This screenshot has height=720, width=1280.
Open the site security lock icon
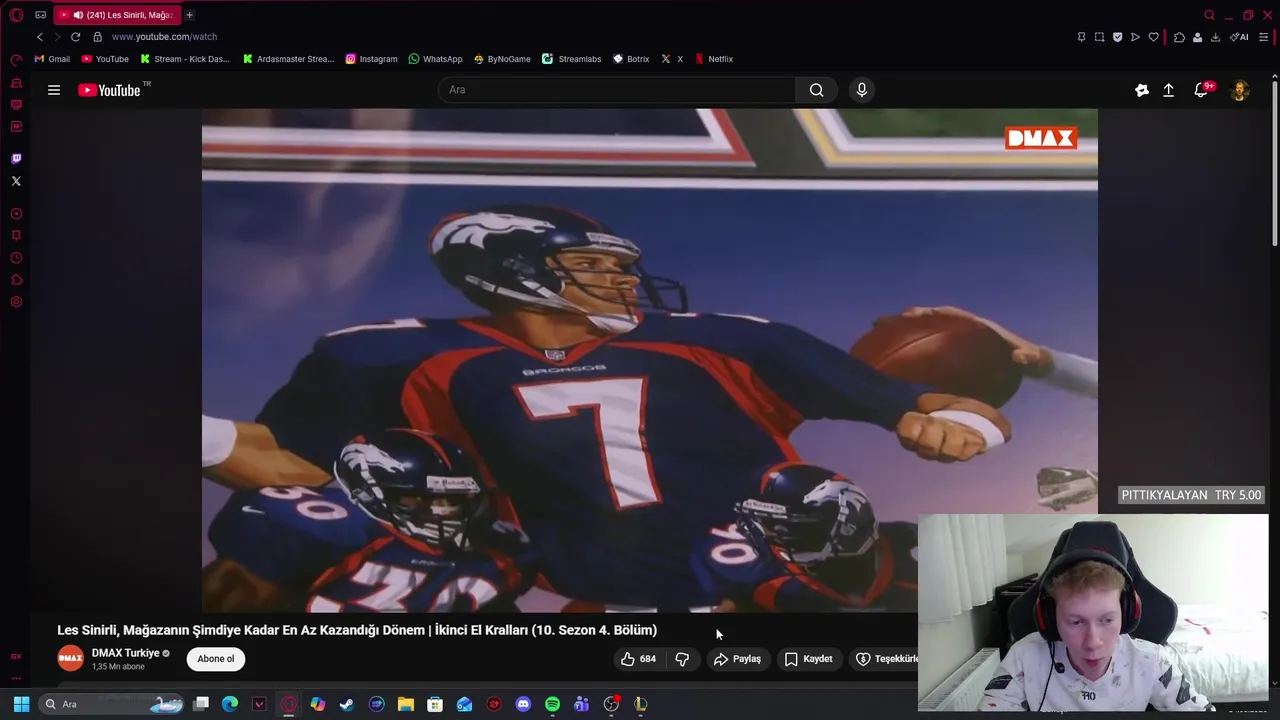pyautogui.click(x=97, y=37)
